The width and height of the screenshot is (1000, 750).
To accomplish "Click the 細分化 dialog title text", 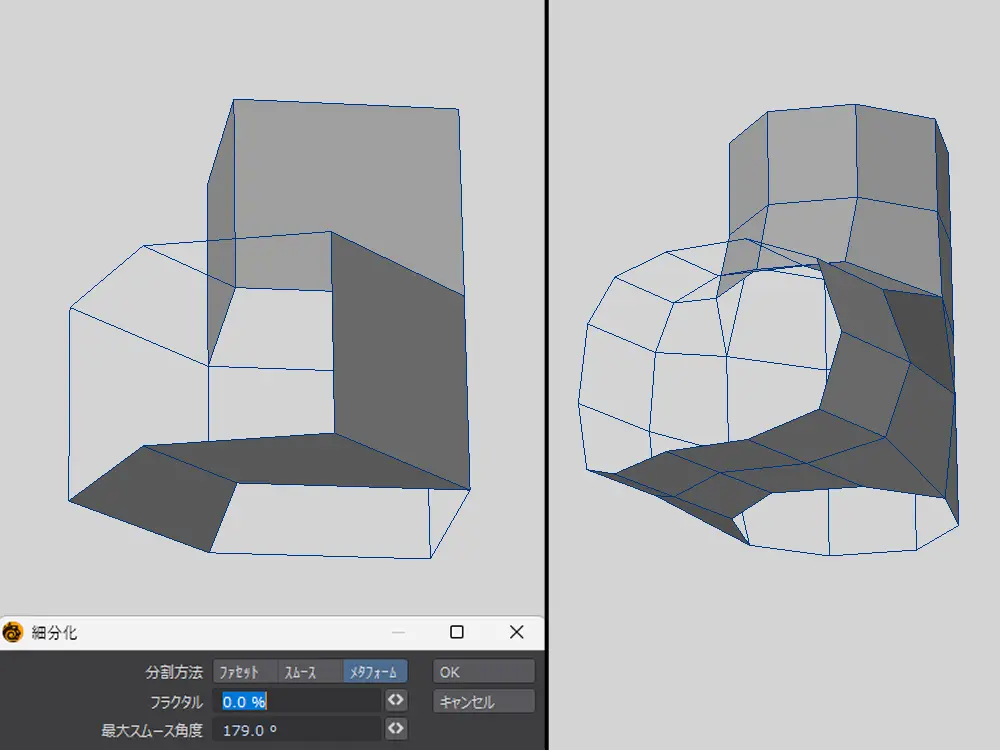I will click(55, 632).
